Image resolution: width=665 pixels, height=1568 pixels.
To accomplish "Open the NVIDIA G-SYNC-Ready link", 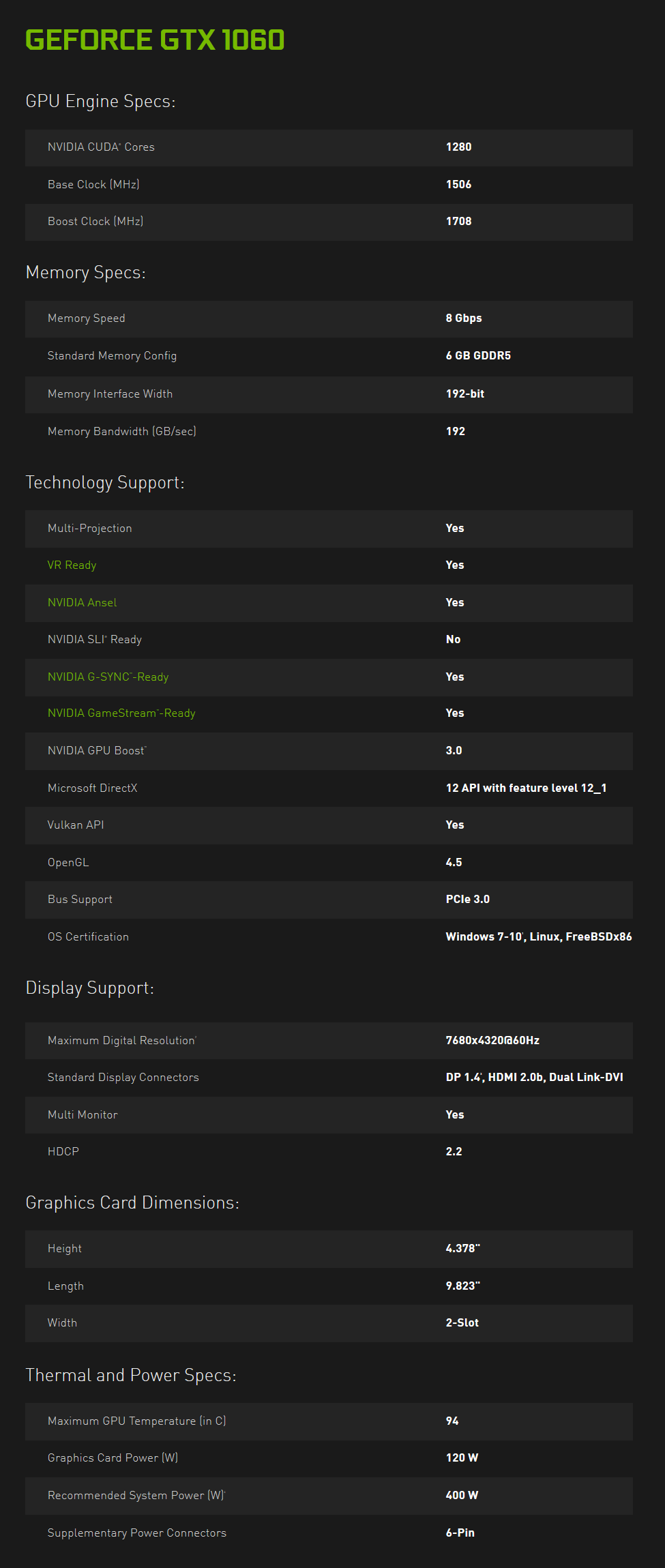I will coord(108,677).
